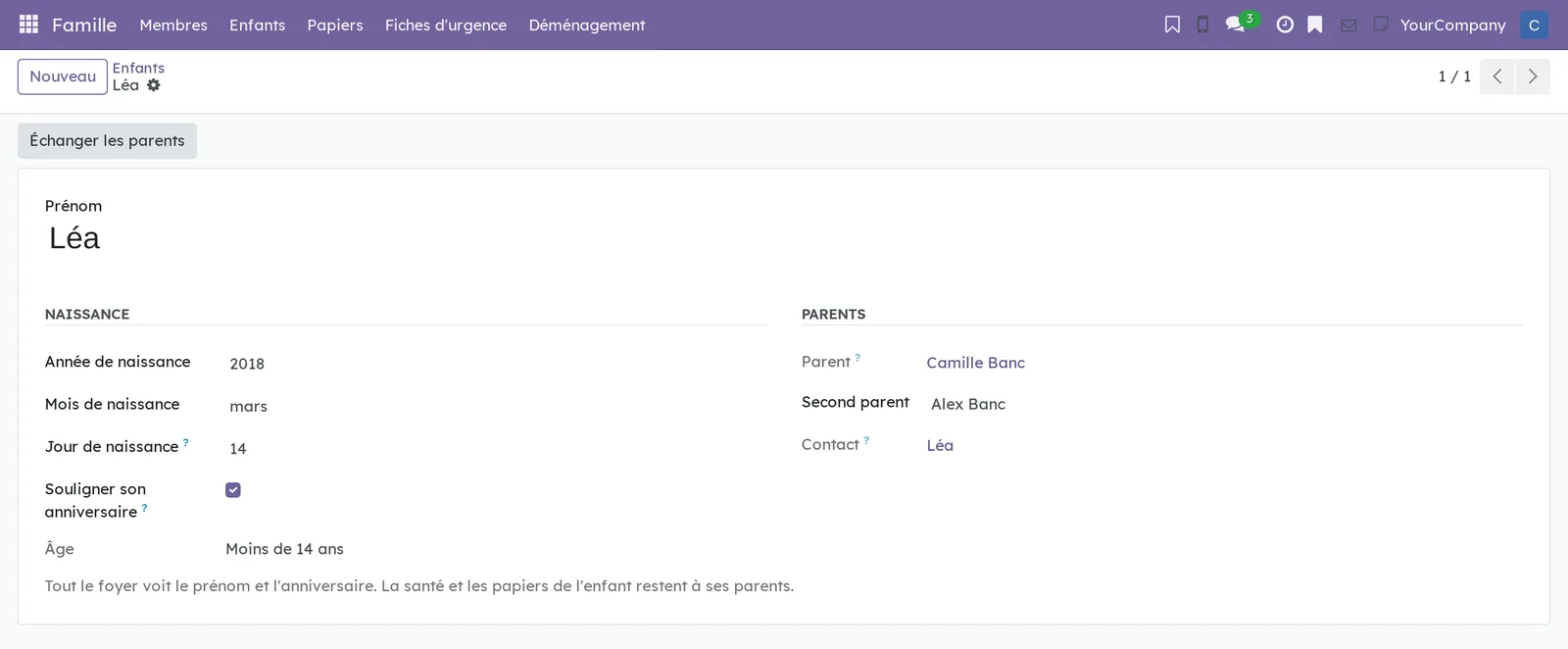This screenshot has height=649, width=1568.
Task: Show help tooltip for Jour de naissance
Action: [186, 442]
